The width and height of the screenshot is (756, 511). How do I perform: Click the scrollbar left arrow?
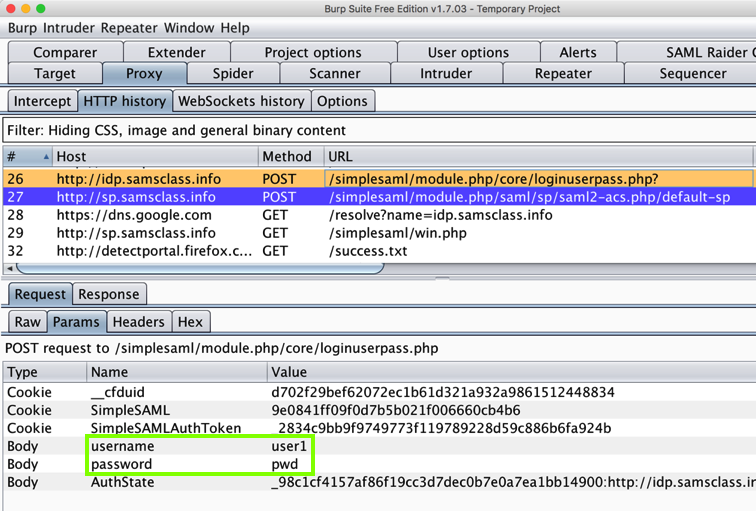point(10,268)
